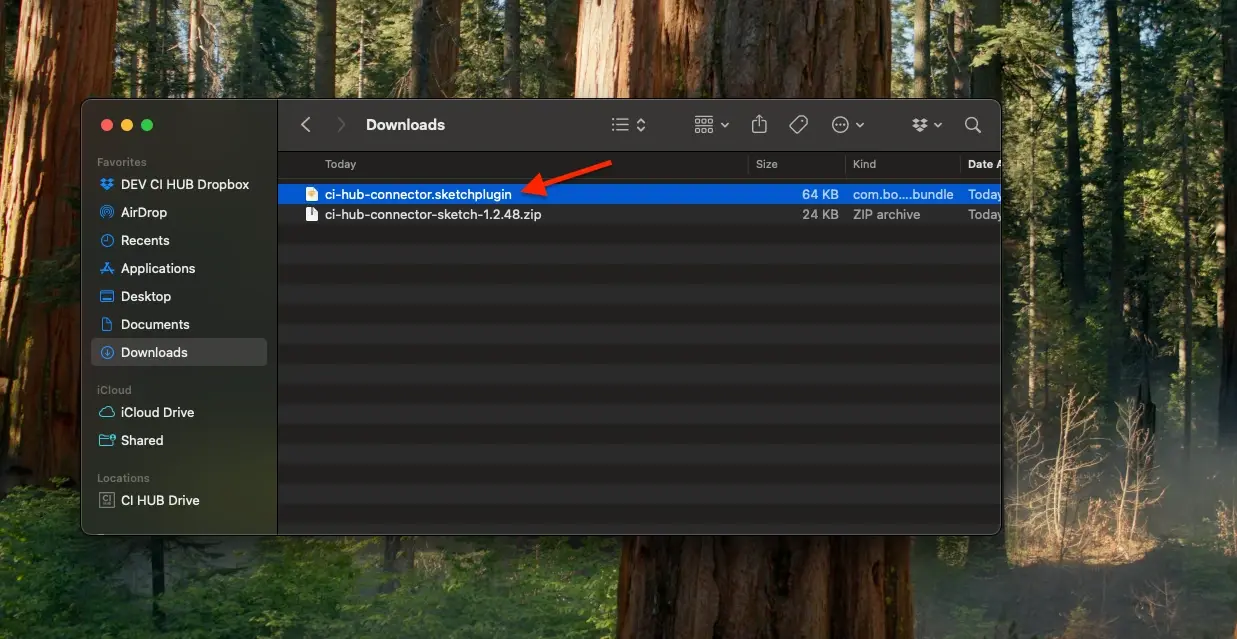Click the 64 KB size cell
This screenshot has height=639, width=1237.
[820, 194]
